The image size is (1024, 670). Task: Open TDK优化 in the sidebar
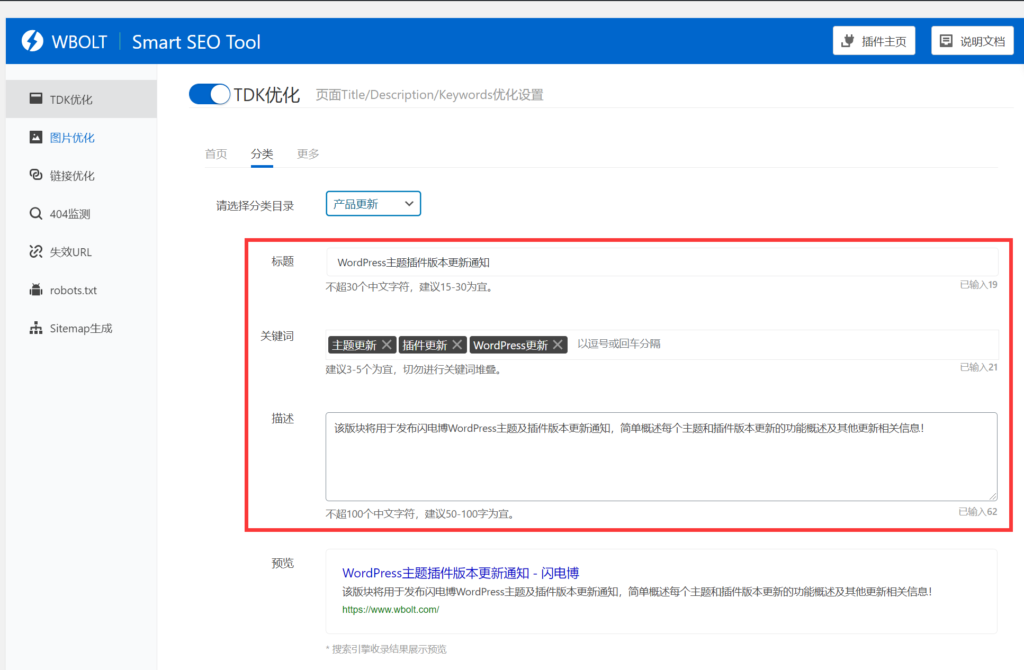(71, 100)
